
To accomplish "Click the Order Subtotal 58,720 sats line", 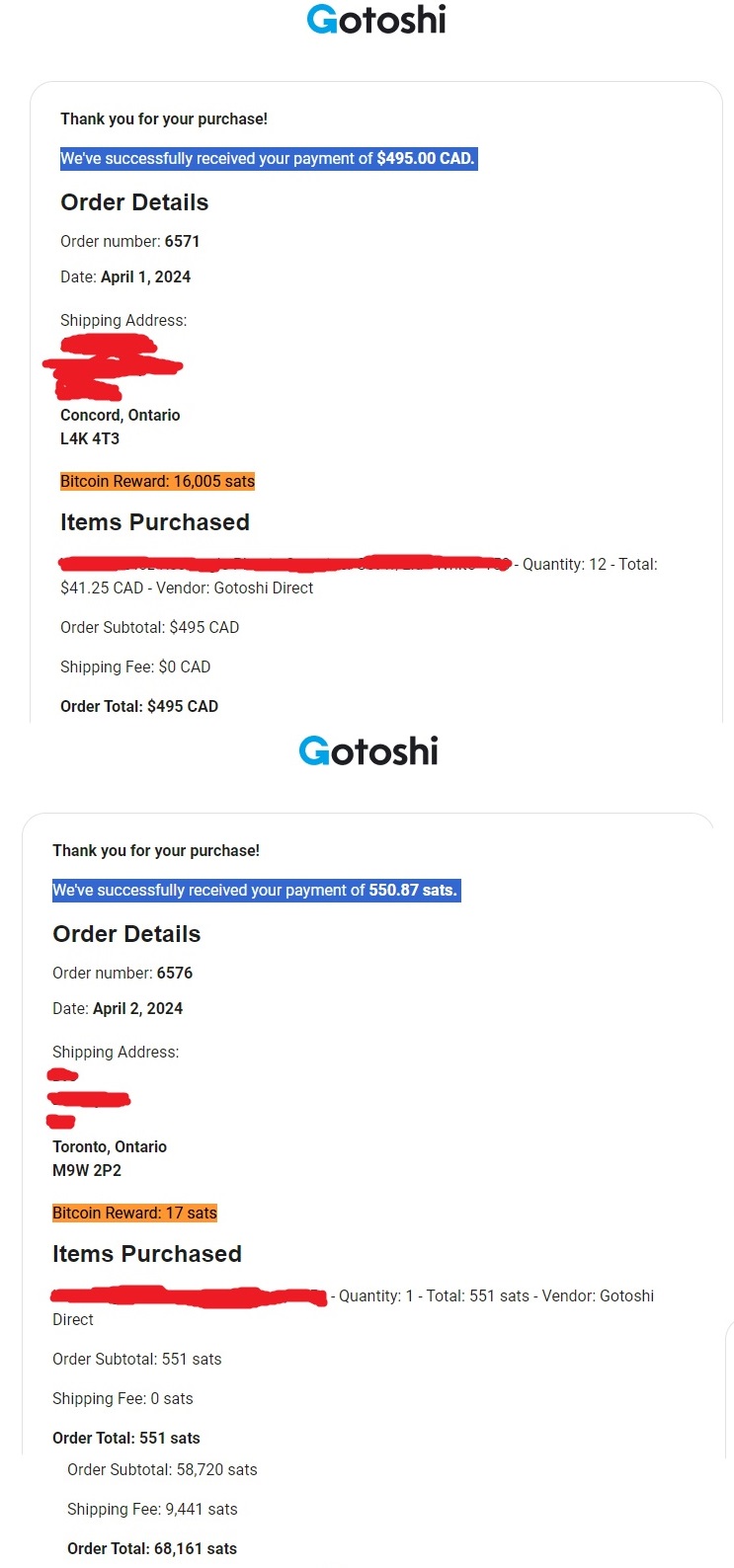I will coord(162,1469).
